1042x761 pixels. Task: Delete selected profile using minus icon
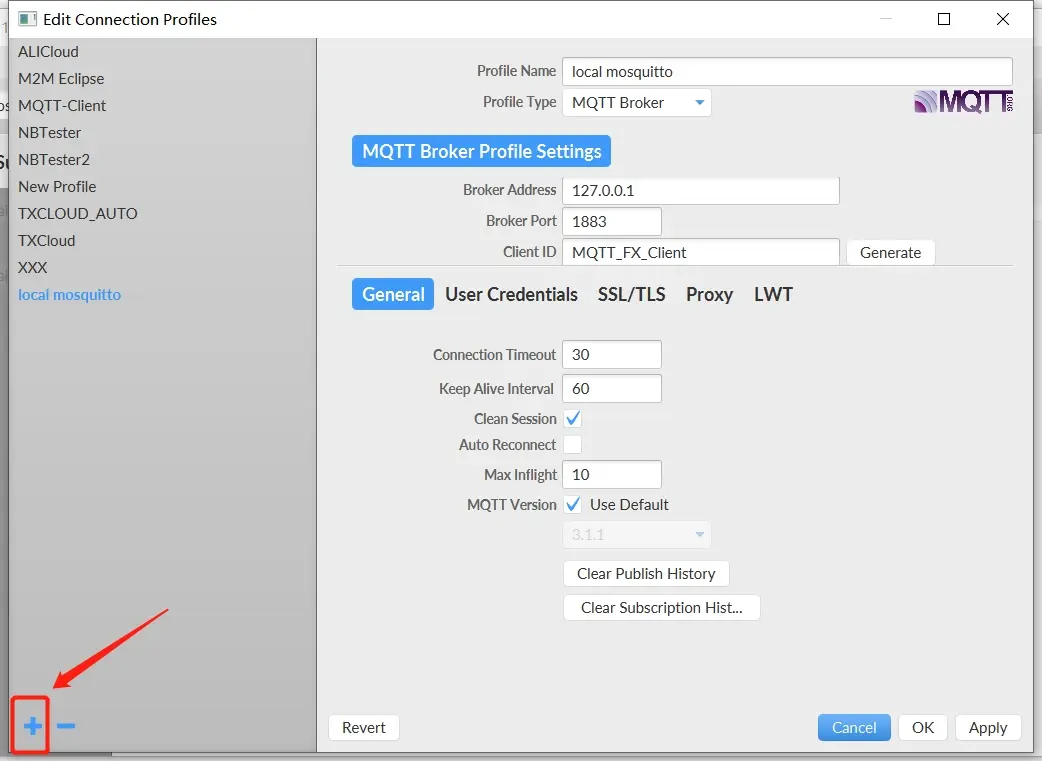click(x=65, y=726)
